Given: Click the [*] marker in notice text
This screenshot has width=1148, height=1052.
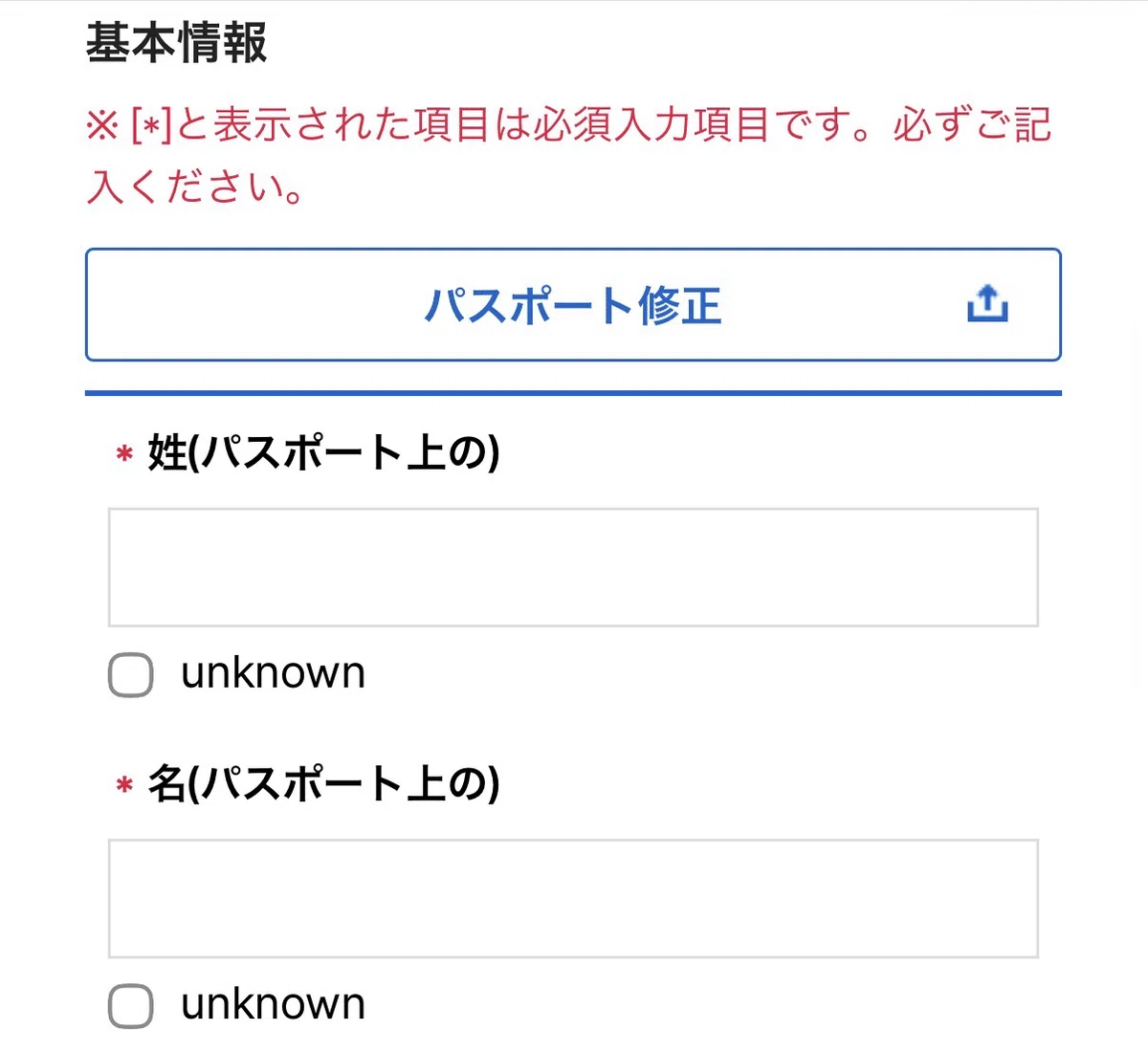Looking at the screenshot, I should 151,126.
